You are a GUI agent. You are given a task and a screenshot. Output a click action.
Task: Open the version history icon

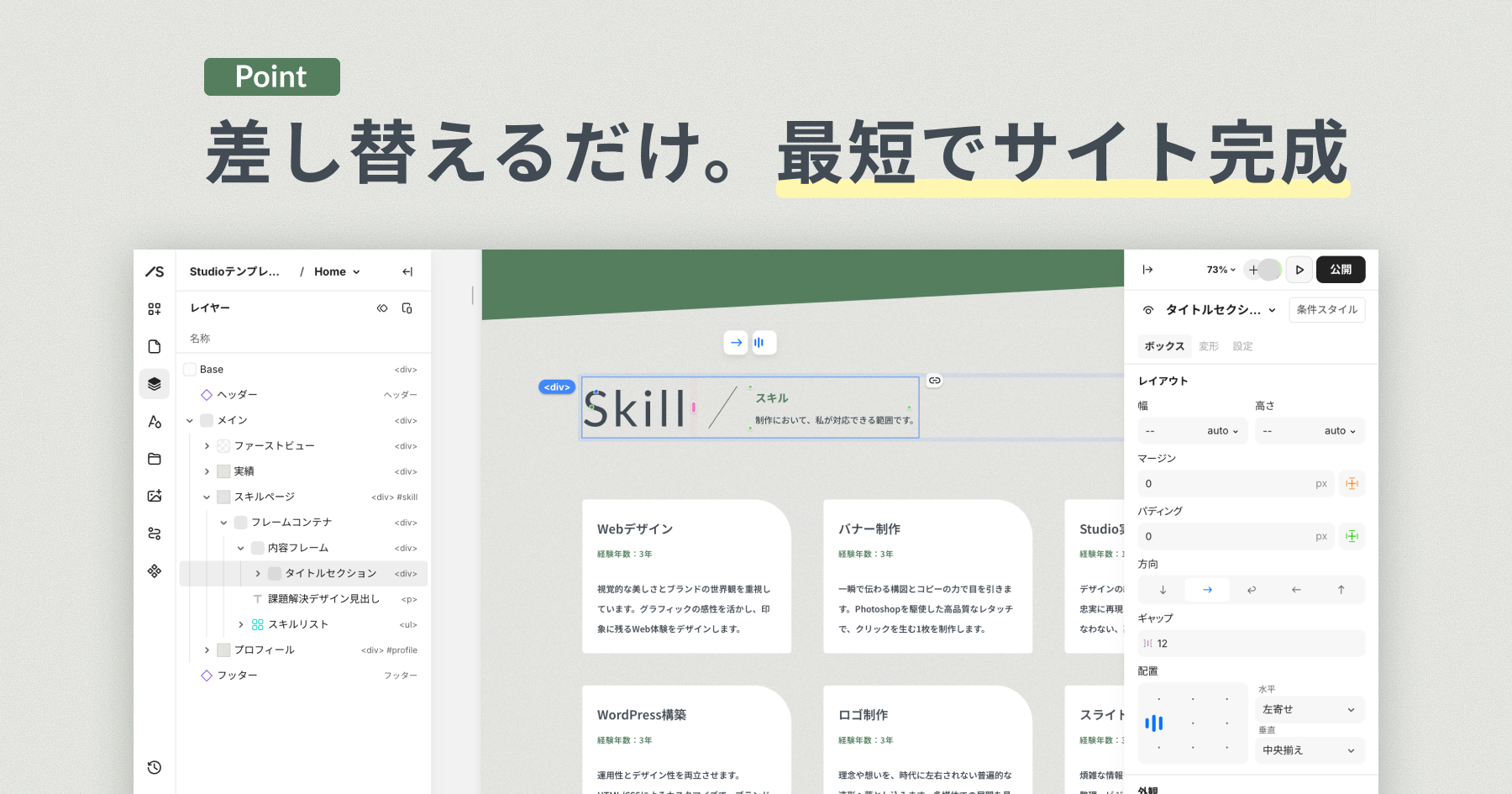pos(155,767)
